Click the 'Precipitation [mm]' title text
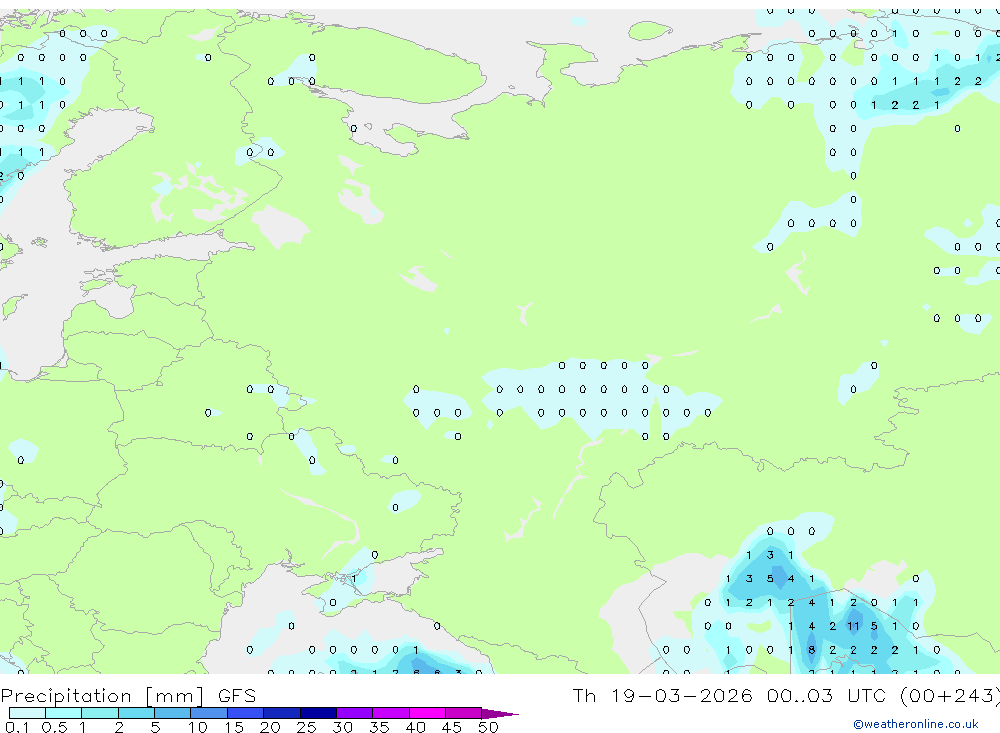 tap(102, 696)
